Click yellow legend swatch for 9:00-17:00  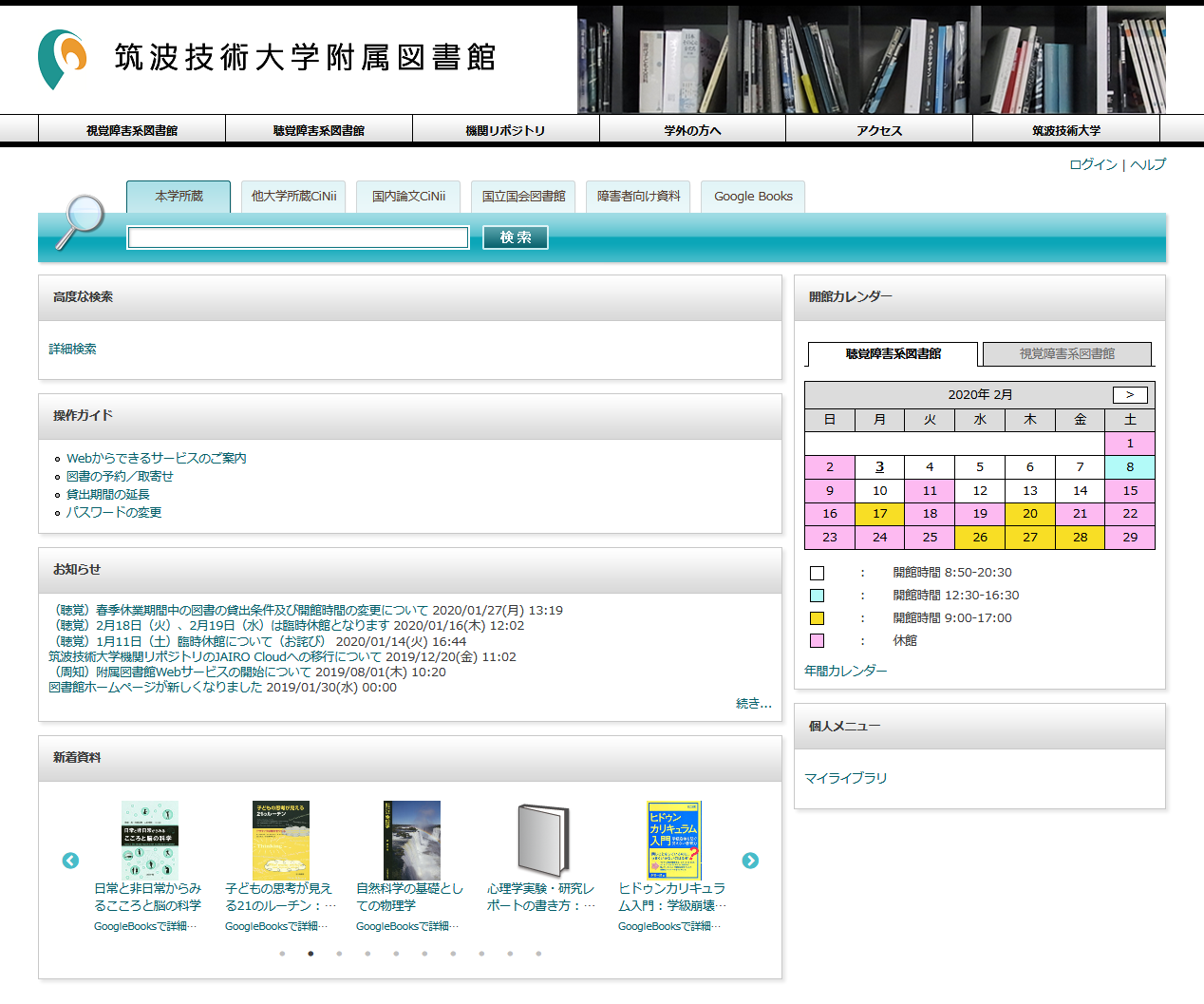[x=817, y=618]
